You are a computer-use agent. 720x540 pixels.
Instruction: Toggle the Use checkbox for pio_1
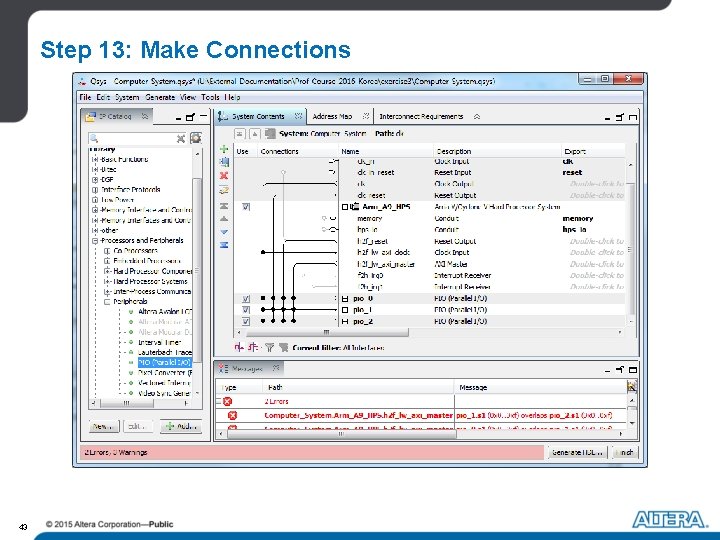click(246, 310)
